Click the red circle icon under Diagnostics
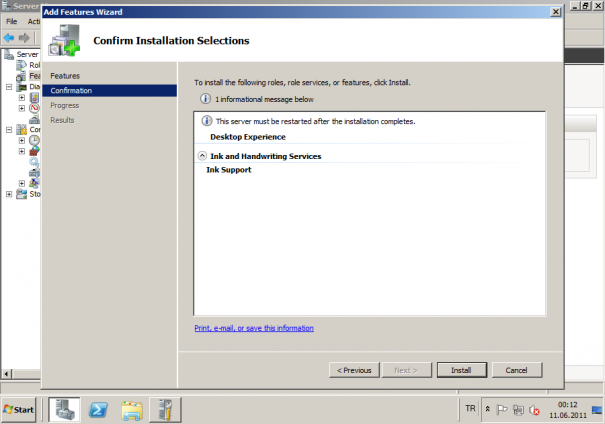Screen dimensions: 605x424 pos(34,108)
